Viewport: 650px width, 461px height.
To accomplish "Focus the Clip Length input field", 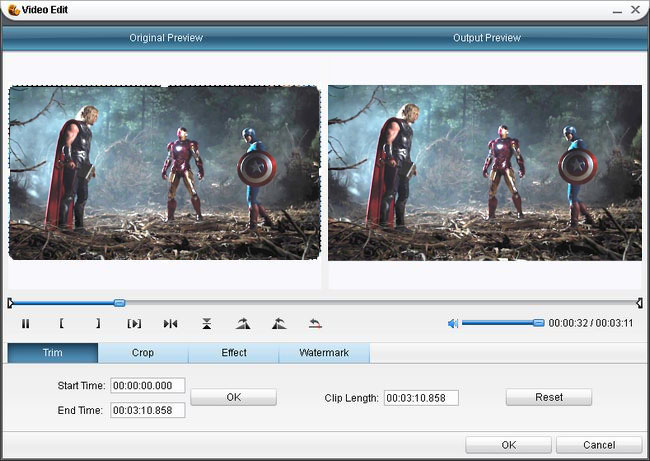I will click(421, 398).
